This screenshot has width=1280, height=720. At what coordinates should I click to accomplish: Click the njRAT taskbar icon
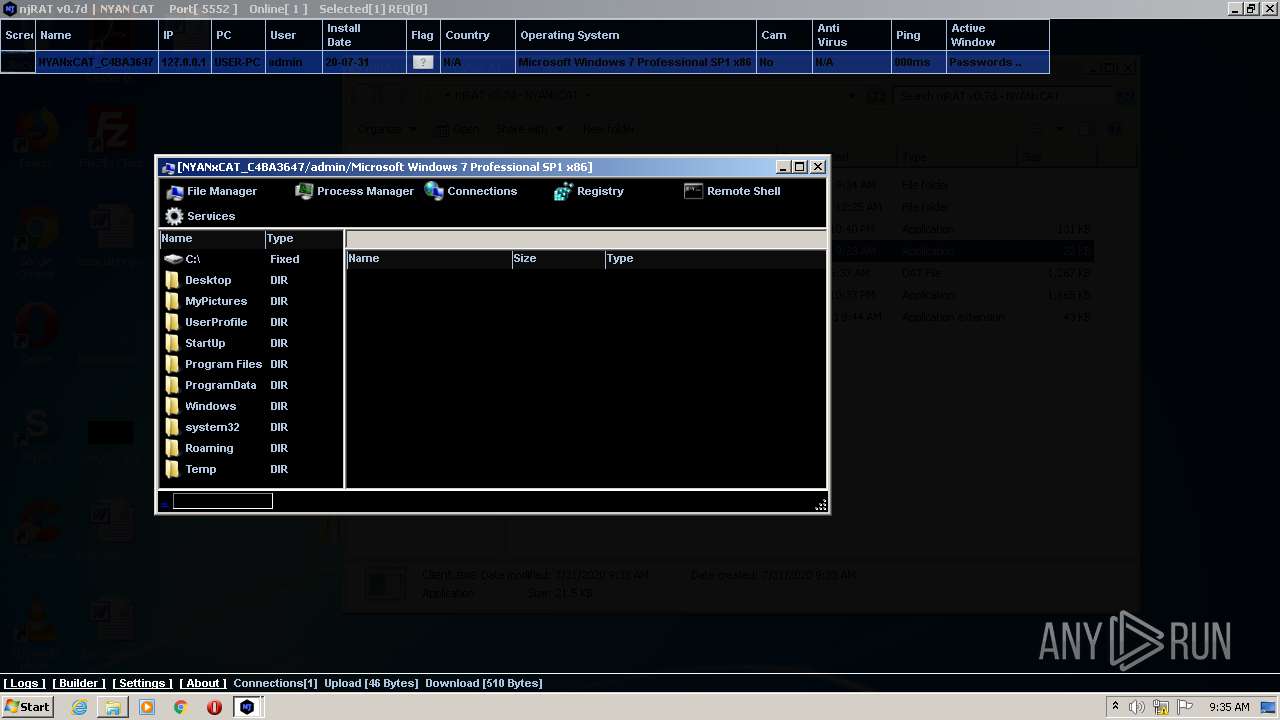coord(247,707)
